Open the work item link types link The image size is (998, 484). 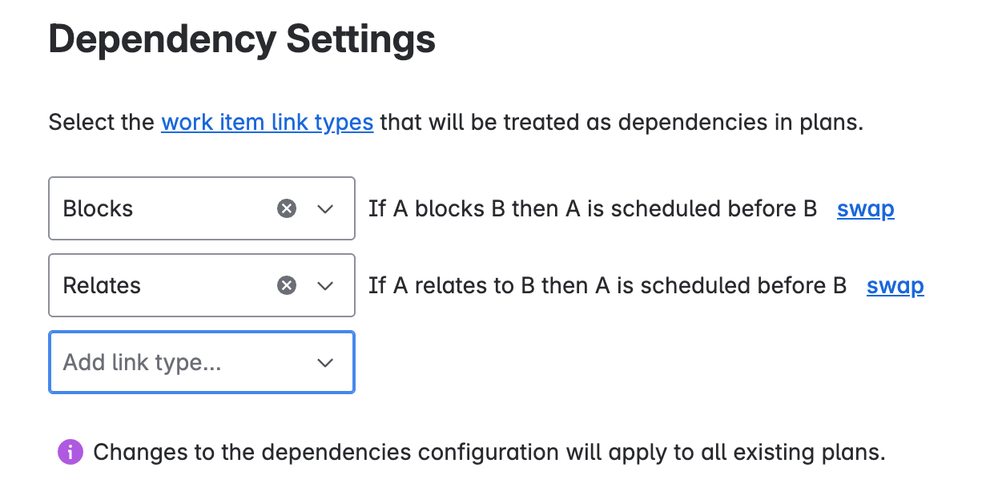tap(267, 122)
